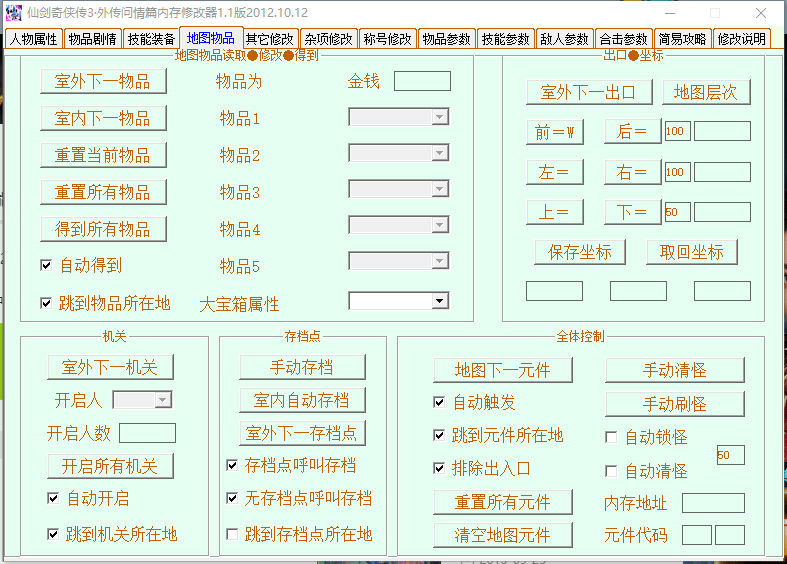Click the 地图层次 button
Screen dimensions: 787x564
706,92
